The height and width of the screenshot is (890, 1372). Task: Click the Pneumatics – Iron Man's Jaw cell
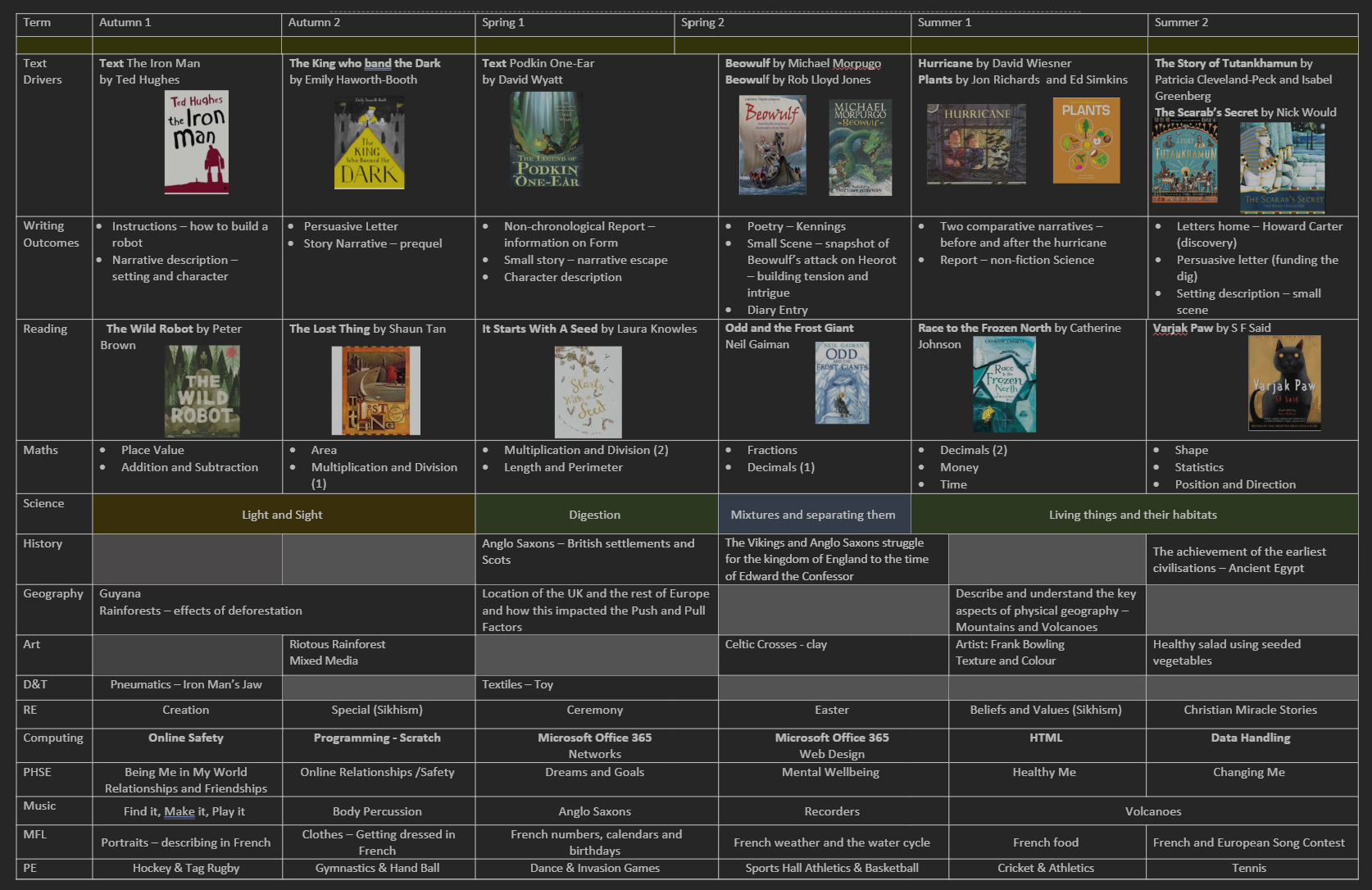[186, 685]
